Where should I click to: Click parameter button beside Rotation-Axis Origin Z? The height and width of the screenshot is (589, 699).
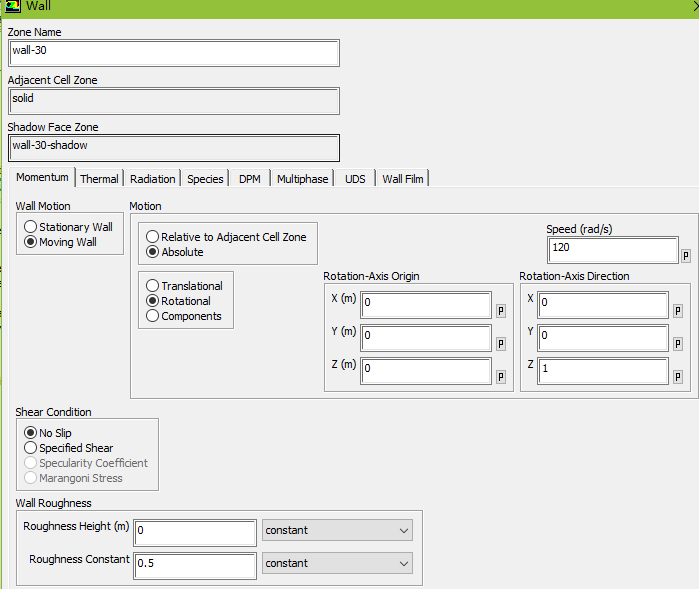point(501,376)
